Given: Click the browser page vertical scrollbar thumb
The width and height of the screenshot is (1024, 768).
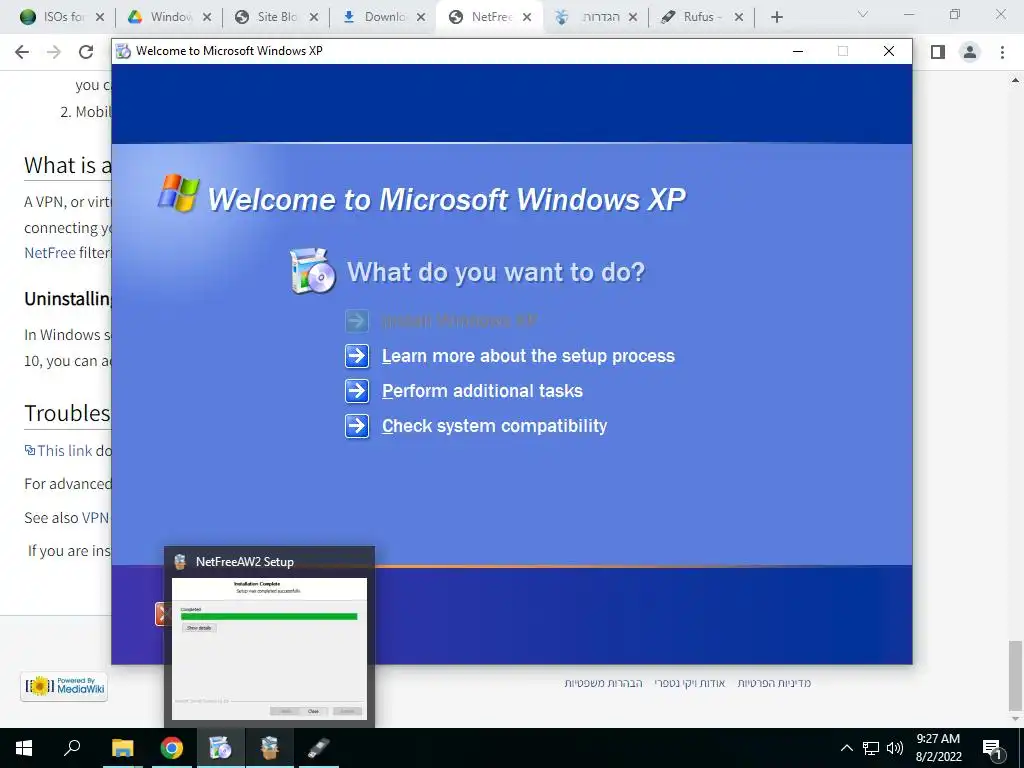Looking at the screenshot, I should [x=1015, y=674].
